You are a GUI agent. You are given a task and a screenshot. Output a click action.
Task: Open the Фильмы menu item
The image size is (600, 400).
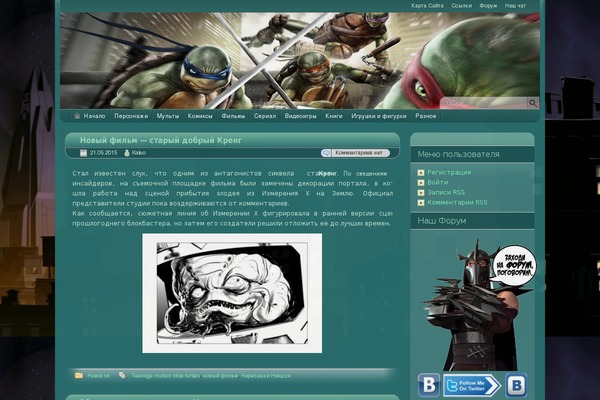(233, 116)
